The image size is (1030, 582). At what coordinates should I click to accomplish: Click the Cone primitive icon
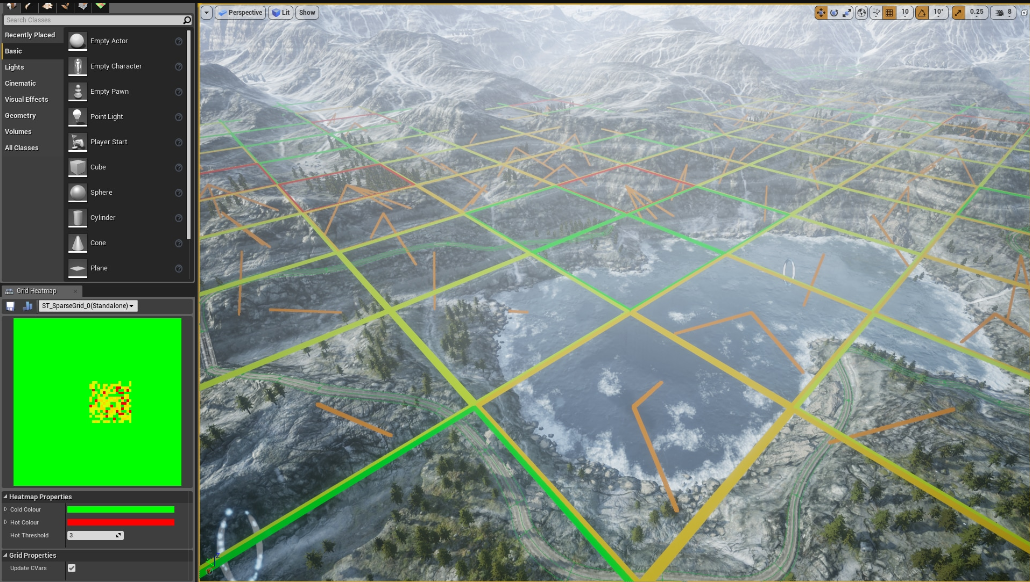point(78,243)
